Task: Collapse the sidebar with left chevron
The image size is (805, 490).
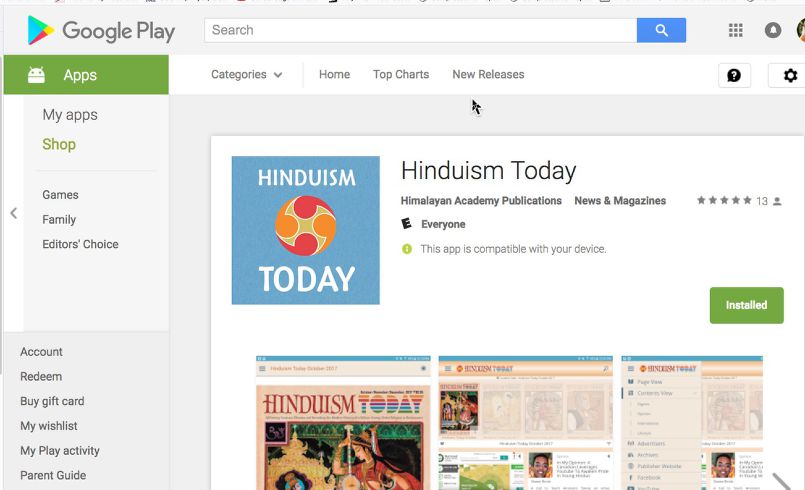Action: (13, 213)
